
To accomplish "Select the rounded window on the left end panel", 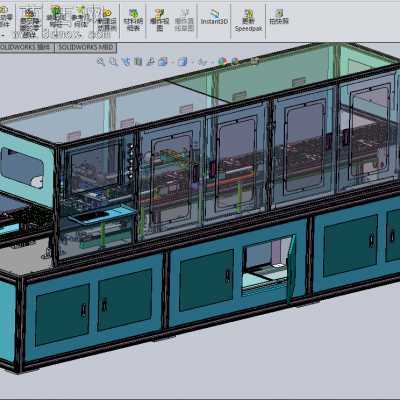I will coord(22,168).
